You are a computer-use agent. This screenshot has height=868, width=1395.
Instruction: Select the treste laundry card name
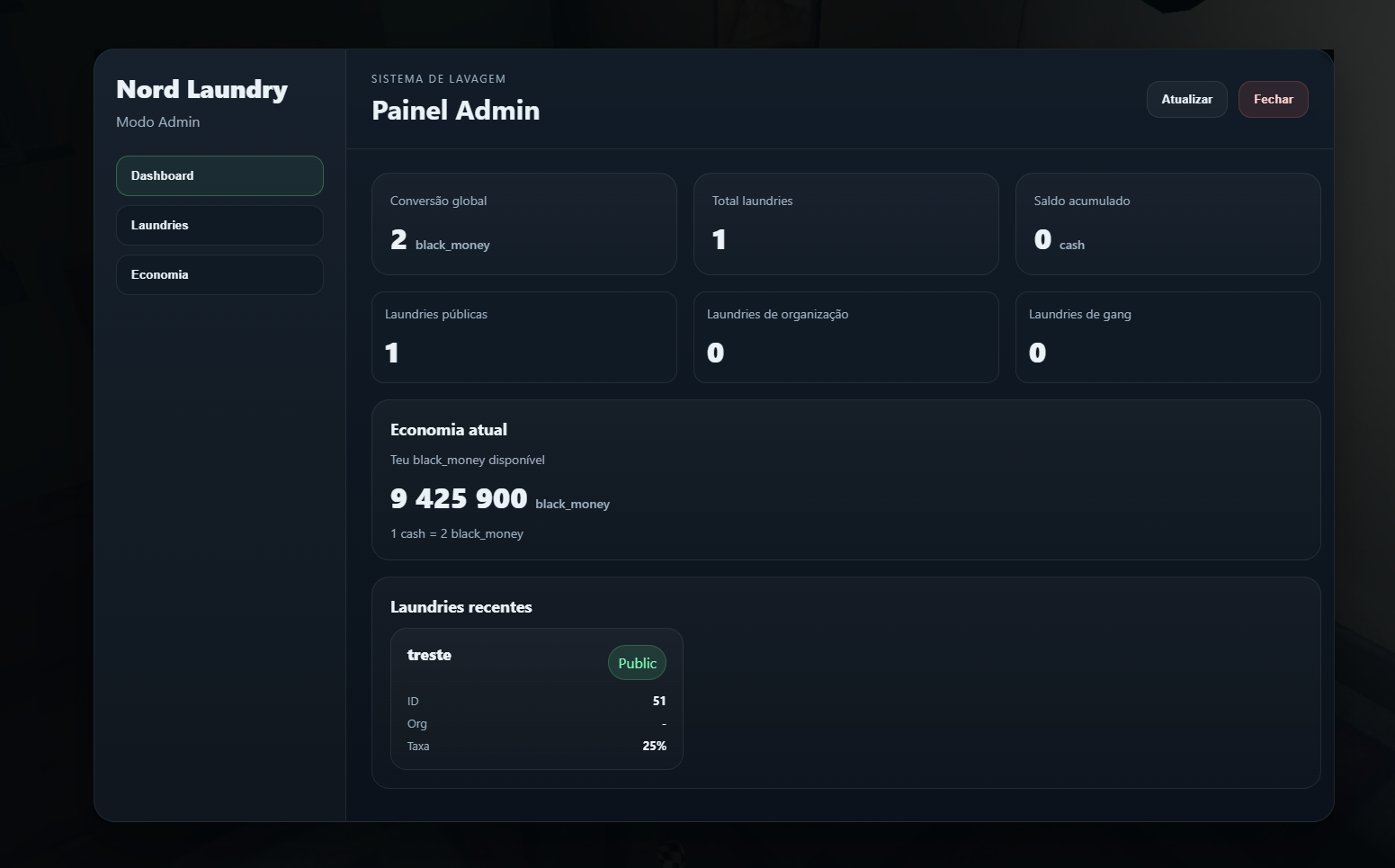click(x=429, y=655)
